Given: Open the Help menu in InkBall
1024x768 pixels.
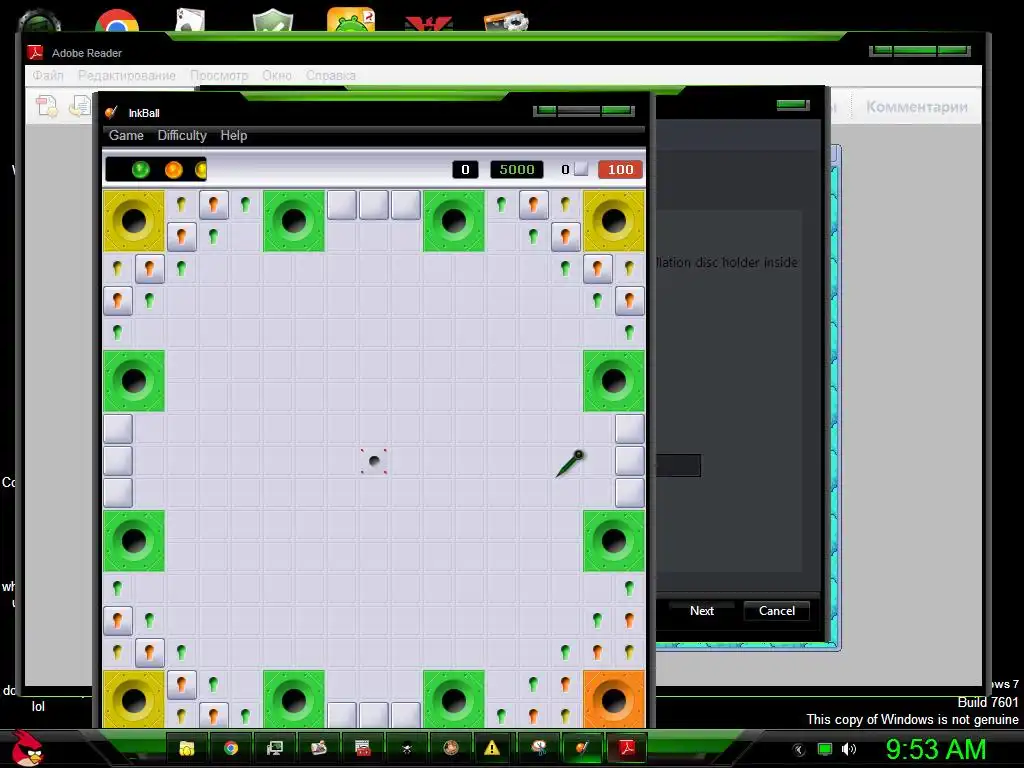Looking at the screenshot, I should [x=233, y=135].
